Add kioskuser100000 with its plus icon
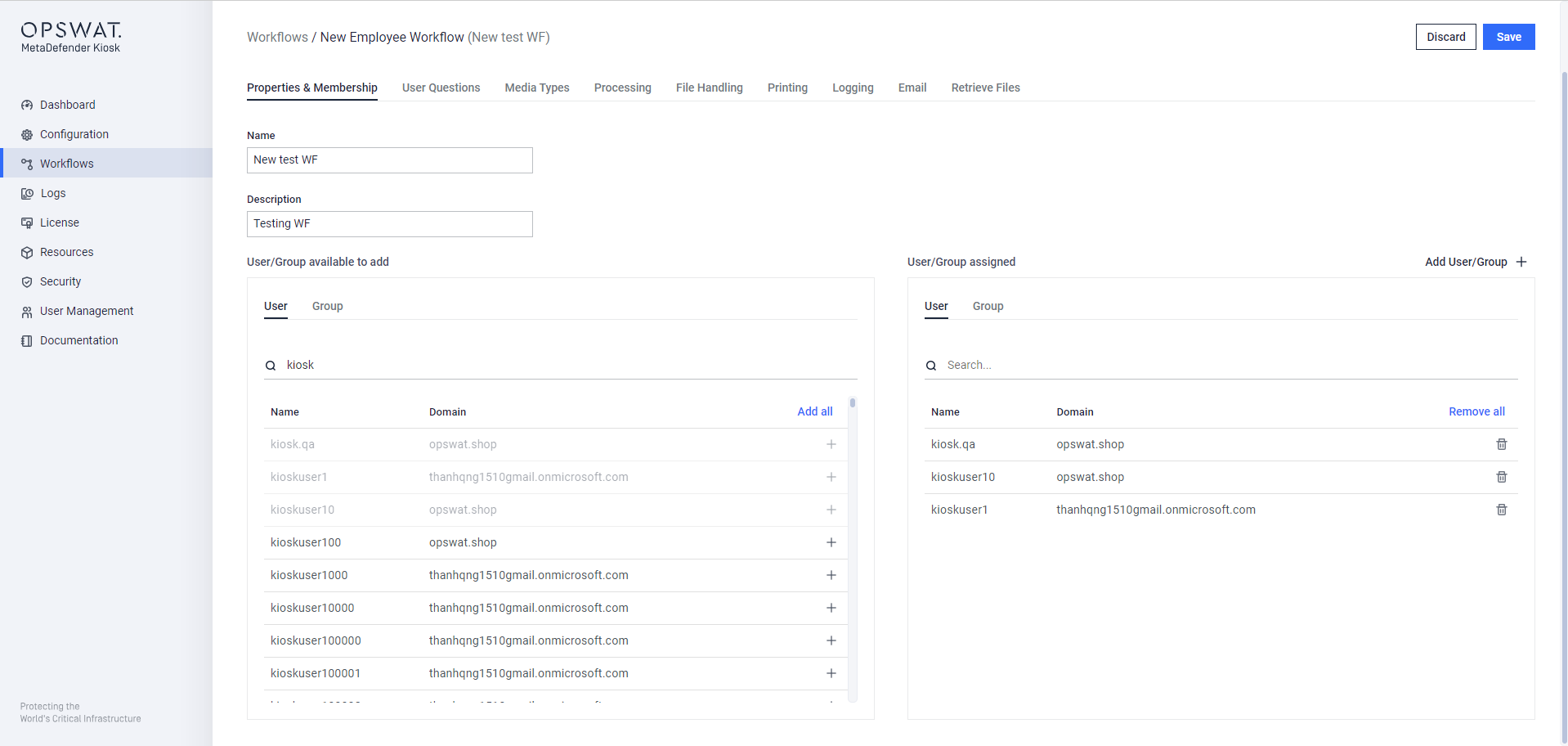The image size is (1568, 746). (x=831, y=640)
